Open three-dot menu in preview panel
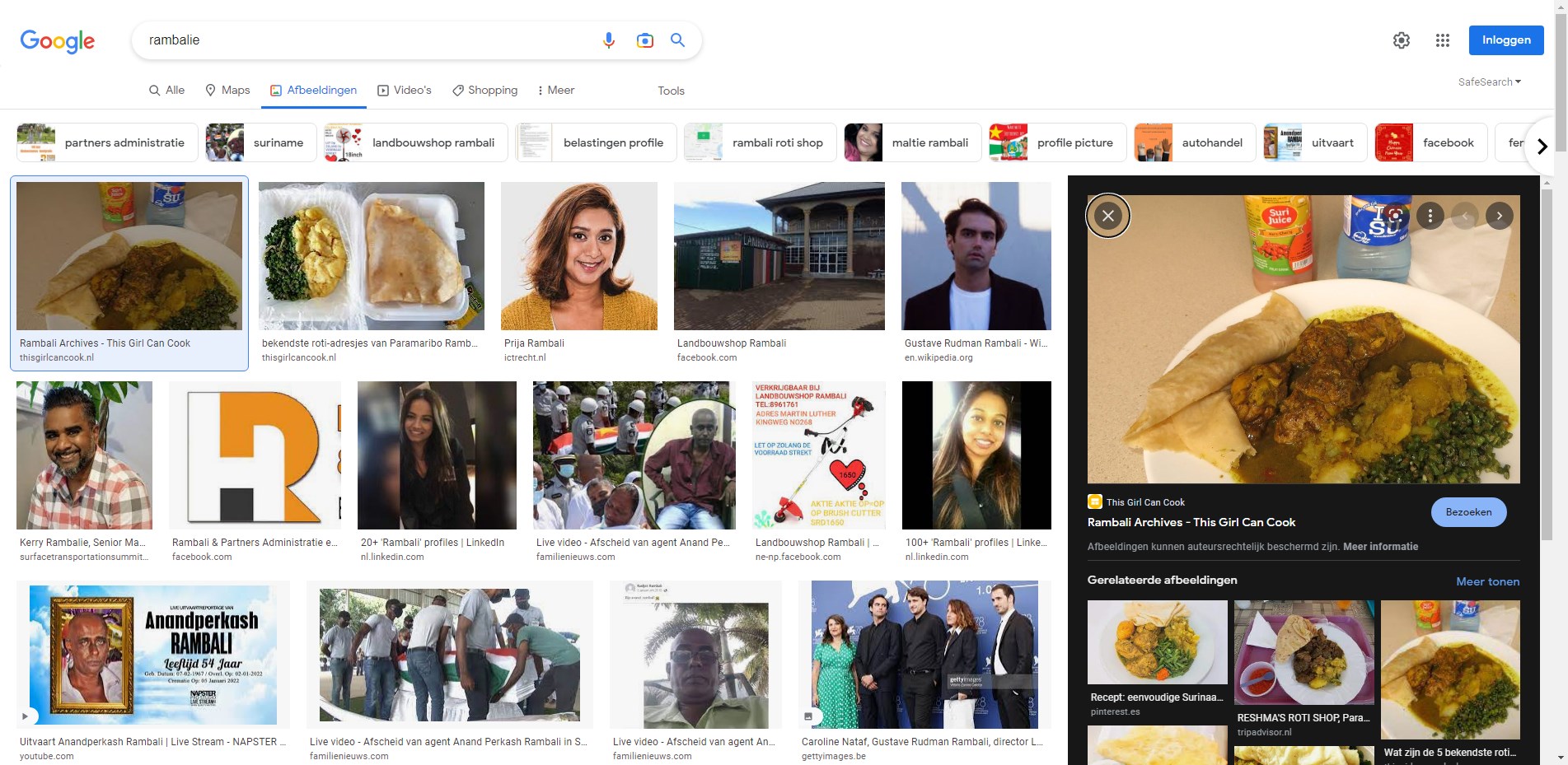Image resolution: width=1568 pixels, height=765 pixels. tap(1430, 216)
